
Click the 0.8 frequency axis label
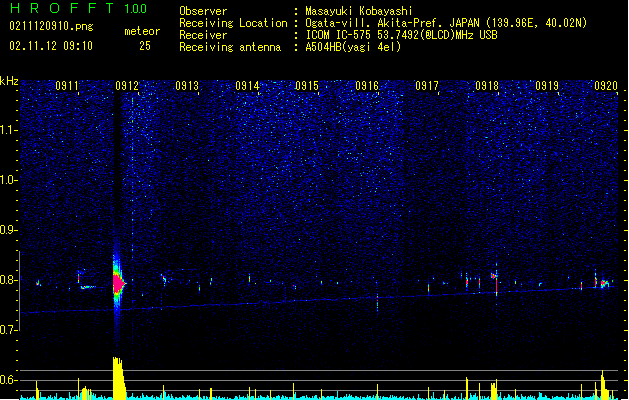[x=9, y=280]
